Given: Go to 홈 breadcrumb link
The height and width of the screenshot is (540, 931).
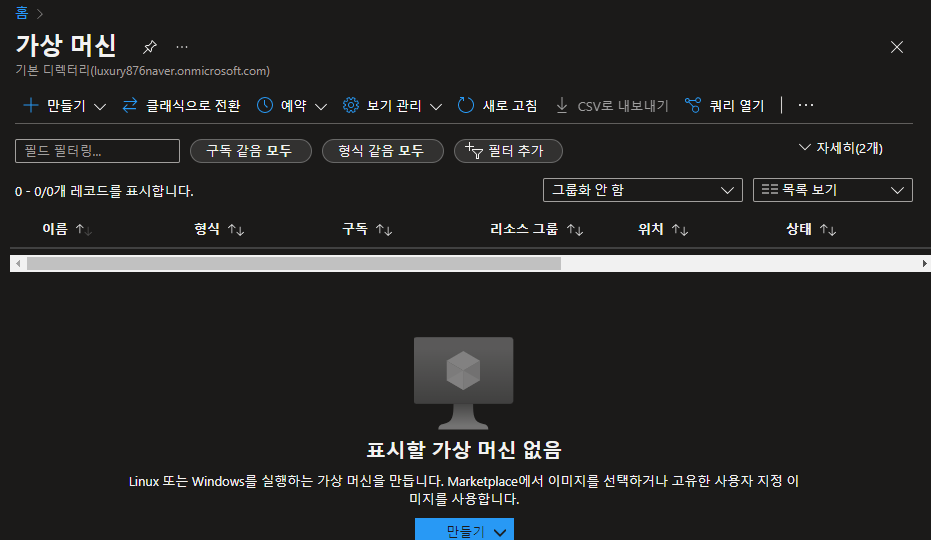Looking at the screenshot, I should (x=21, y=12).
